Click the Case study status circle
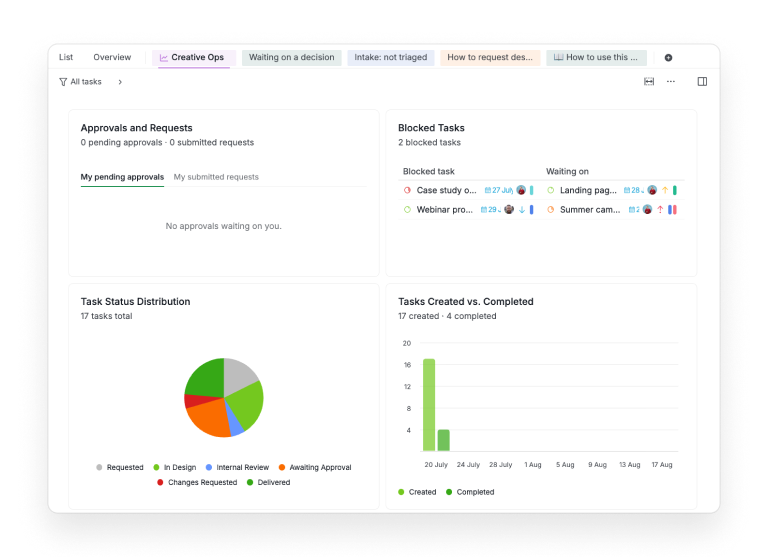 click(x=407, y=190)
